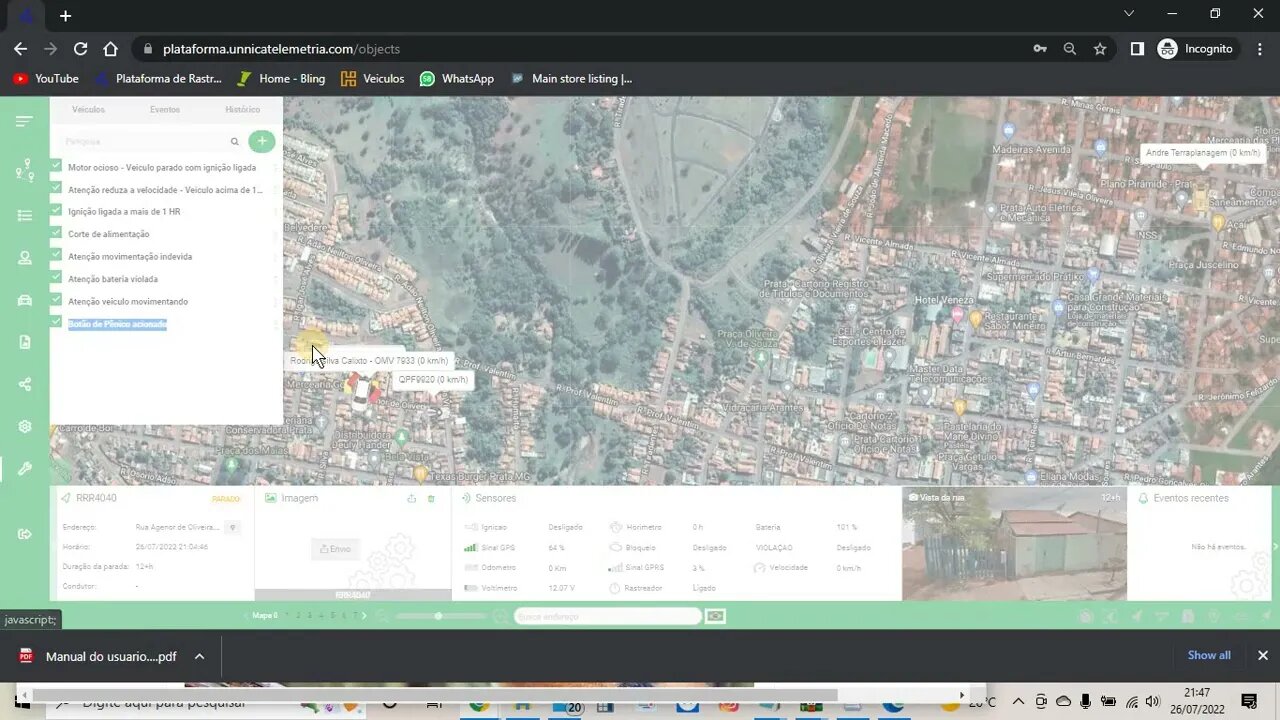Viewport: 1280px width, 720px height.
Task: Open the WhatsApp bookmark
Action: (x=457, y=78)
